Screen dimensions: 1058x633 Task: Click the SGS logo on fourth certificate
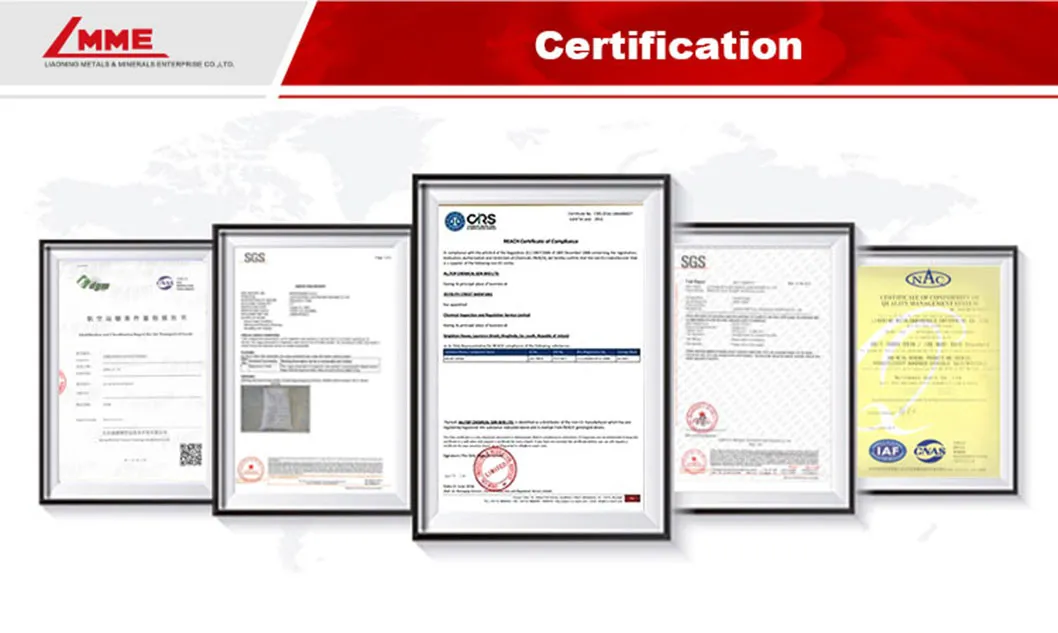point(693,262)
